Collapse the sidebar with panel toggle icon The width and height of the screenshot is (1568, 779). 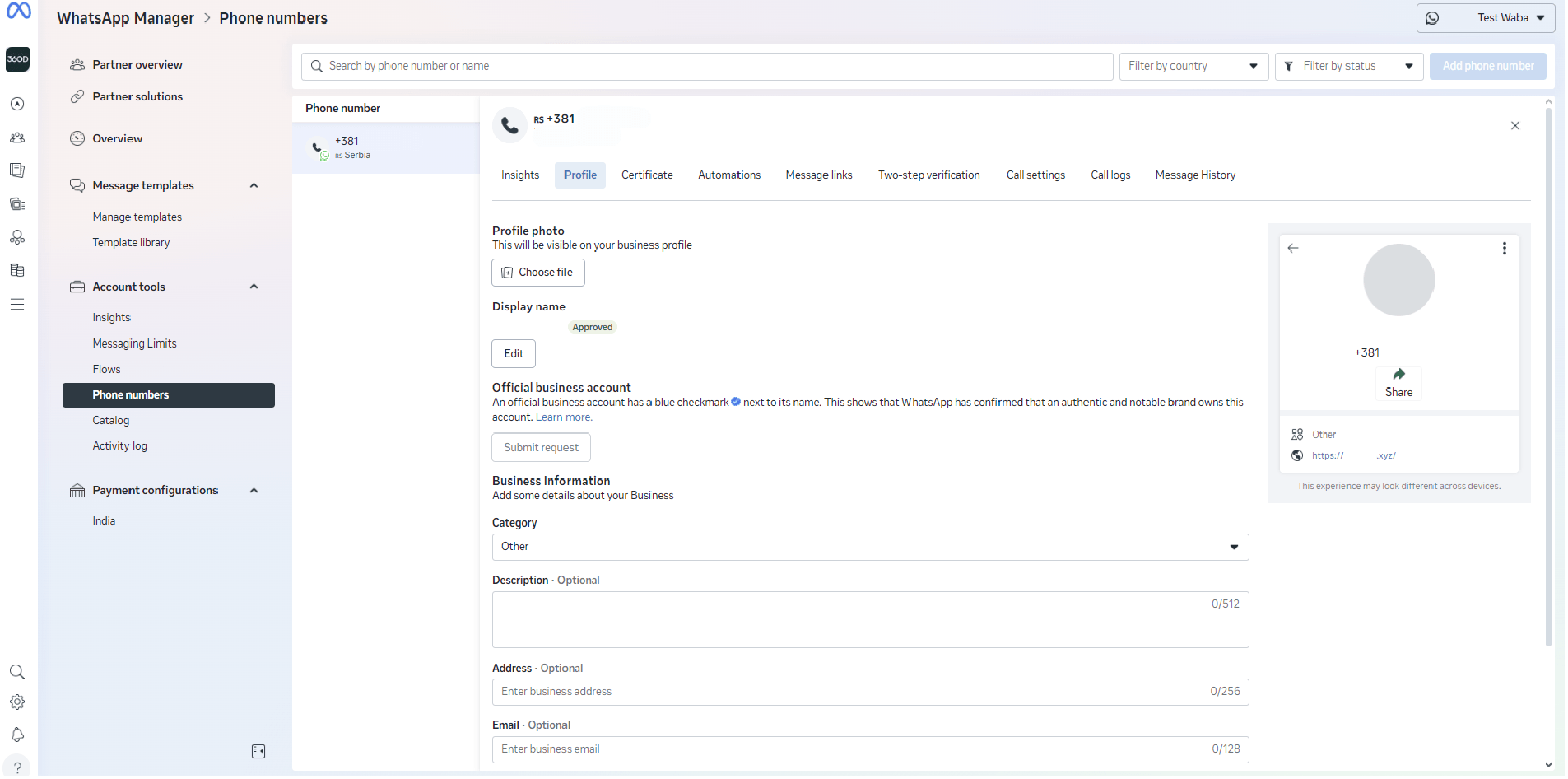tap(258, 752)
